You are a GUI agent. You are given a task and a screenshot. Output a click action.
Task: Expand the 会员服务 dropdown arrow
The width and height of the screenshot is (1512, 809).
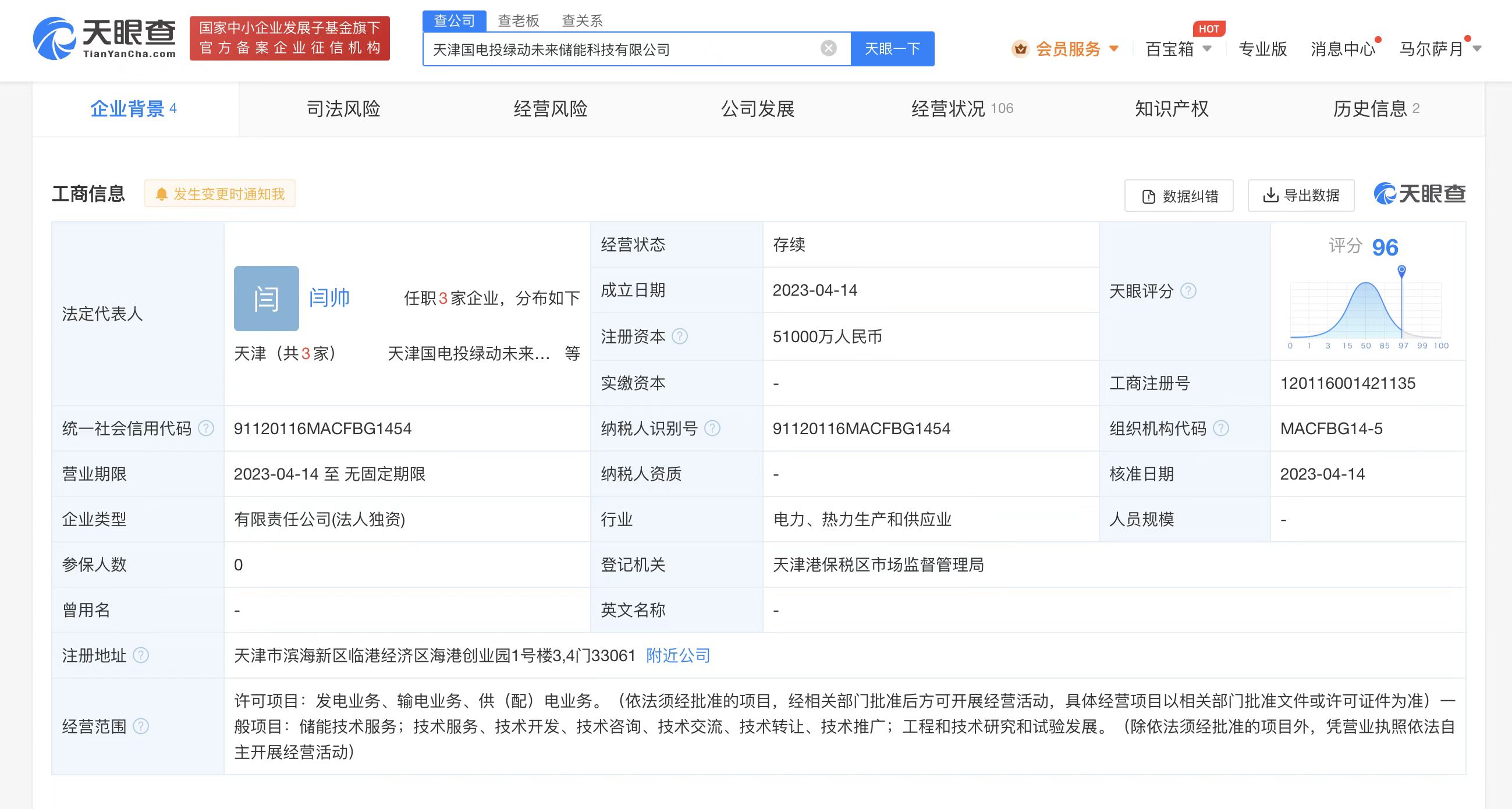1113,49
